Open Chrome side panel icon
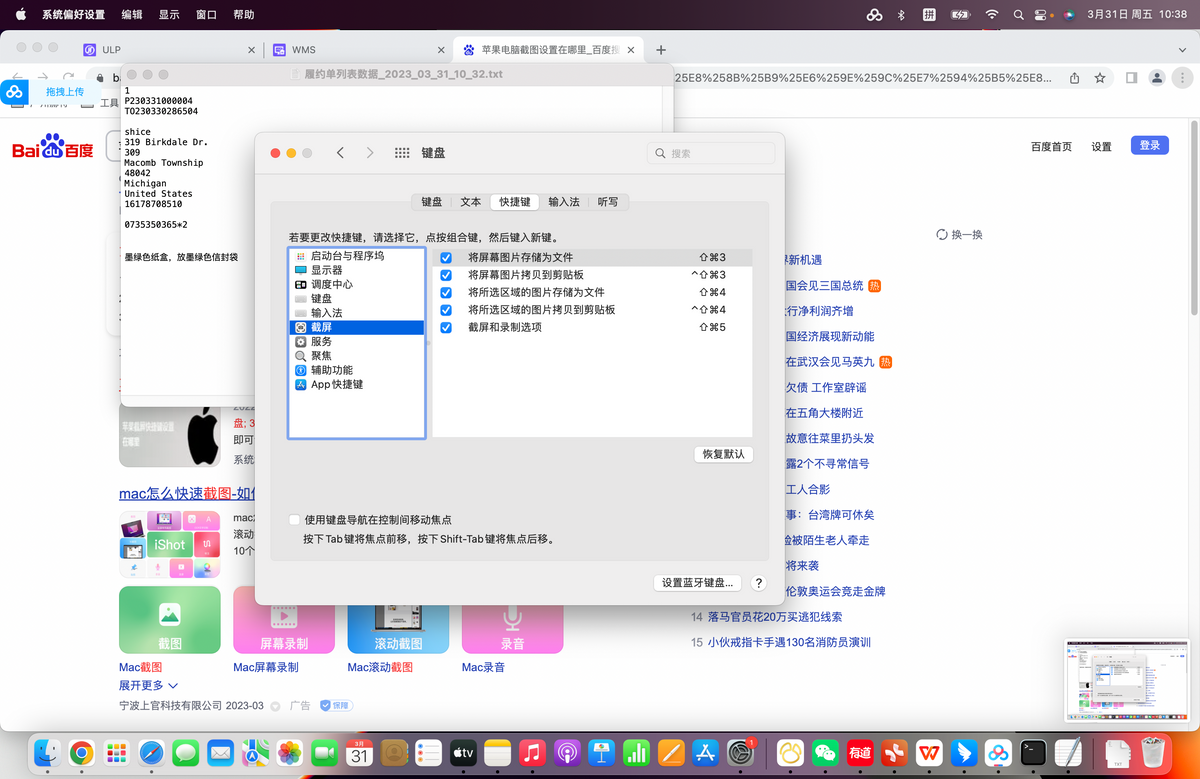Viewport: 1200px width, 779px height. (1131, 77)
